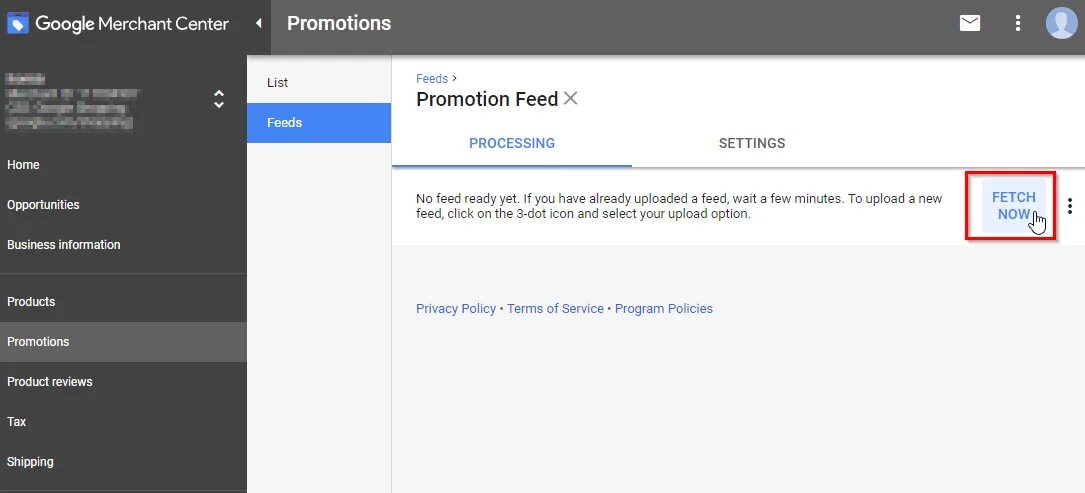Open the top bar three-dot menu
Viewport: 1085px width, 493px height.
tap(1018, 23)
